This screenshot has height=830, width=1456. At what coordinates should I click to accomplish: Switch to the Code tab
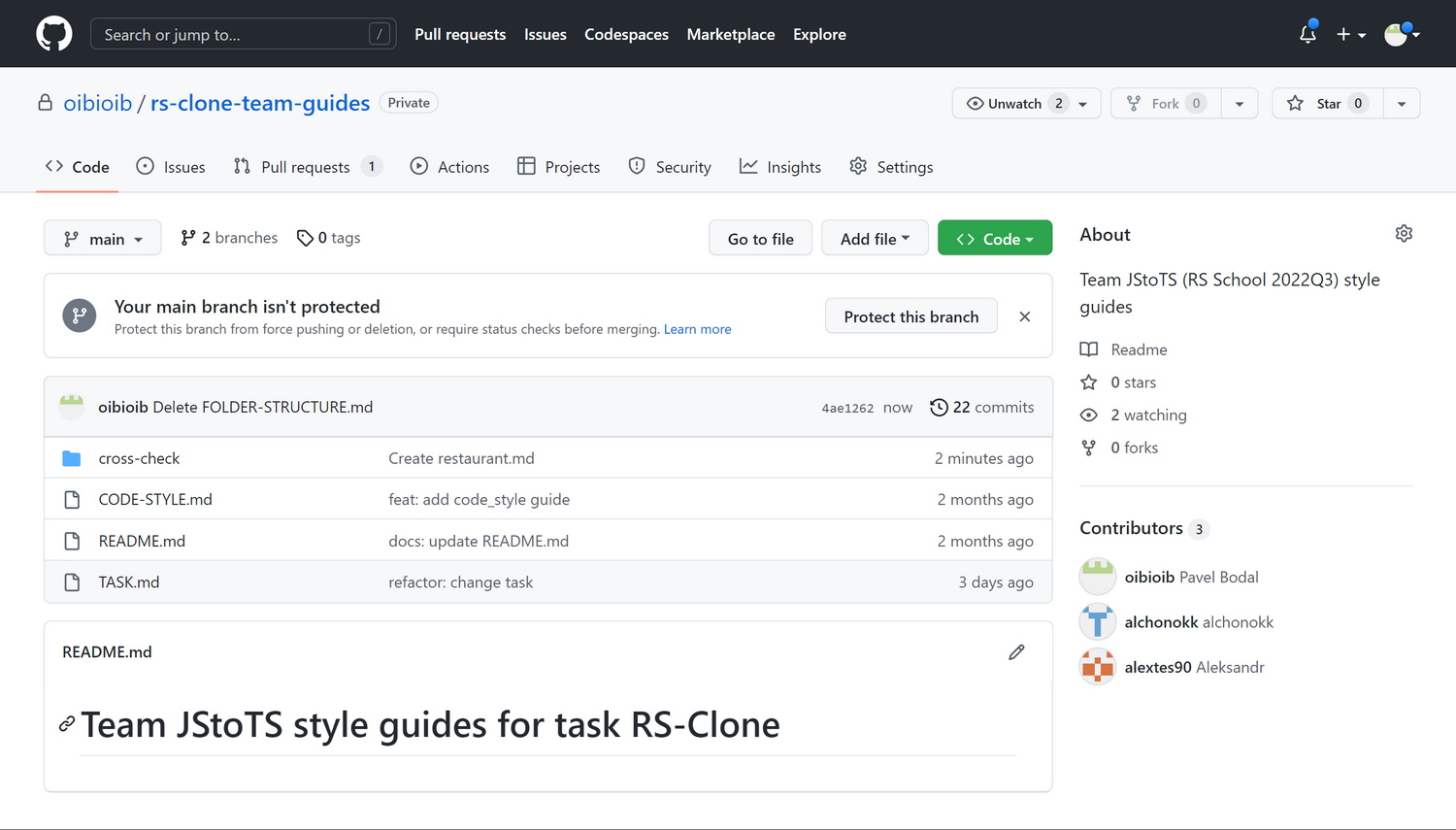coord(78,167)
